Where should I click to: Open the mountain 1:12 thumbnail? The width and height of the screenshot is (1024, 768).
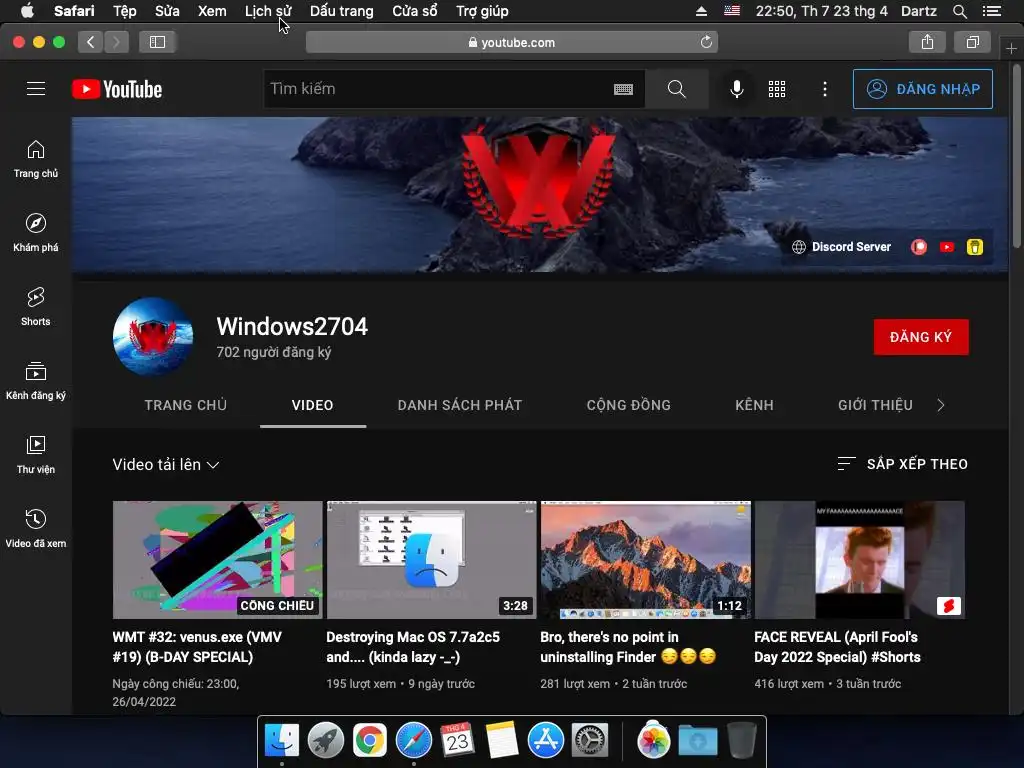(x=645, y=560)
